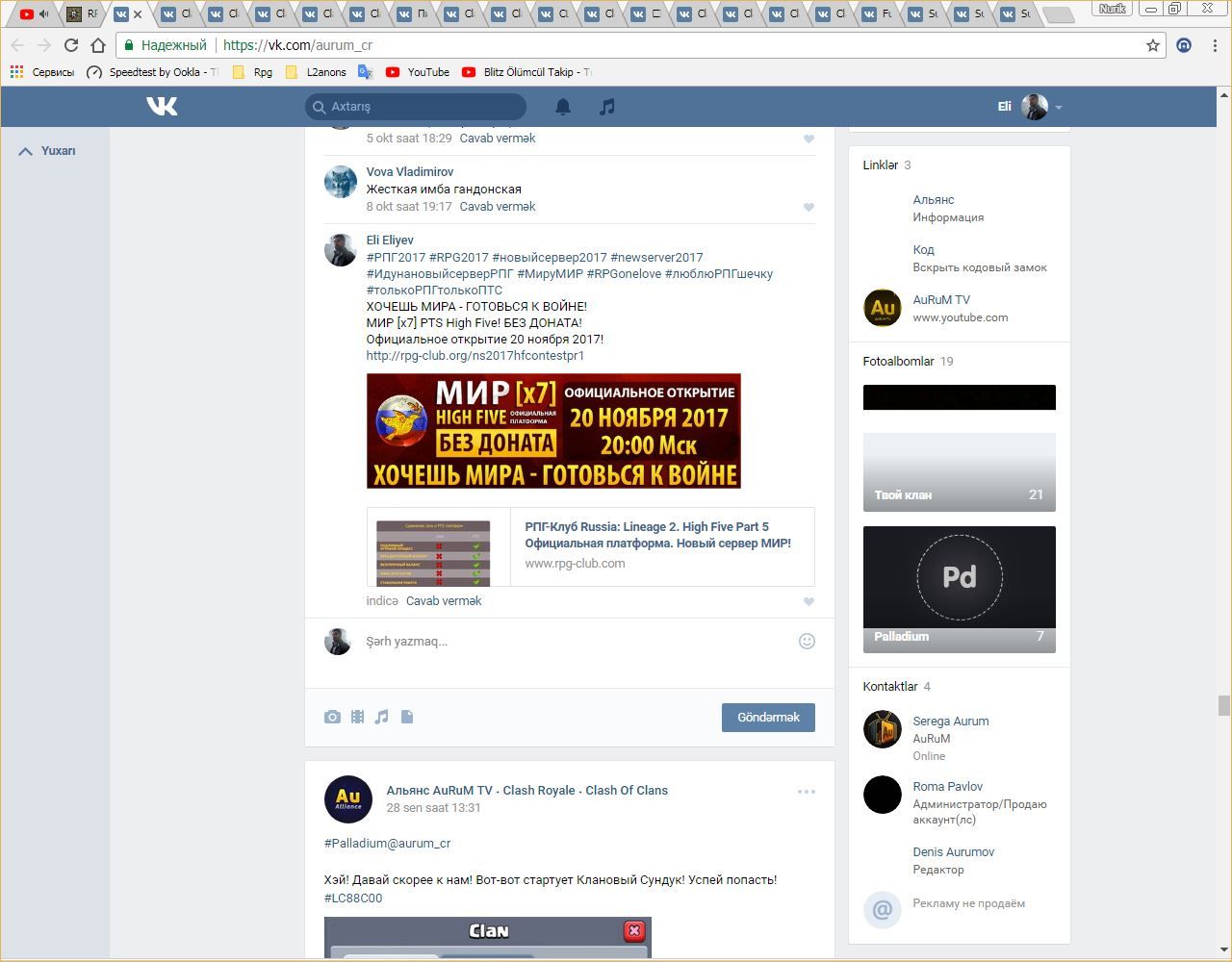The width and height of the screenshot is (1232, 962).
Task: Open Denis Aurumov's contact profile
Action: click(x=954, y=852)
